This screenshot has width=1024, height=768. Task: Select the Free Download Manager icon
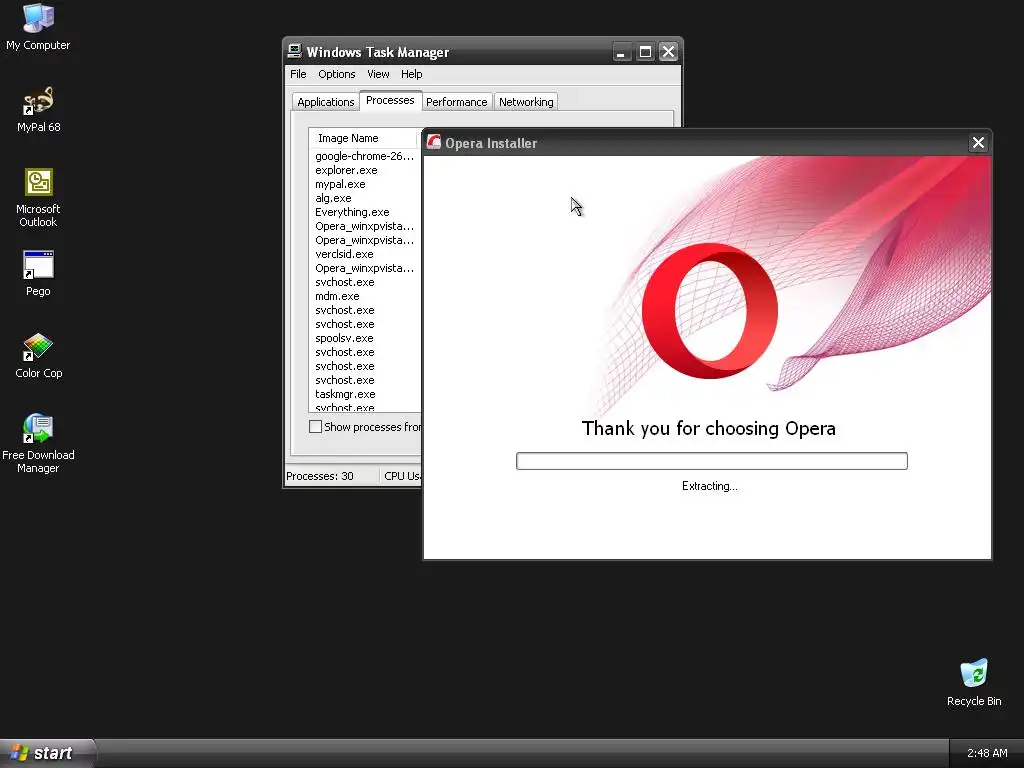coord(38,443)
